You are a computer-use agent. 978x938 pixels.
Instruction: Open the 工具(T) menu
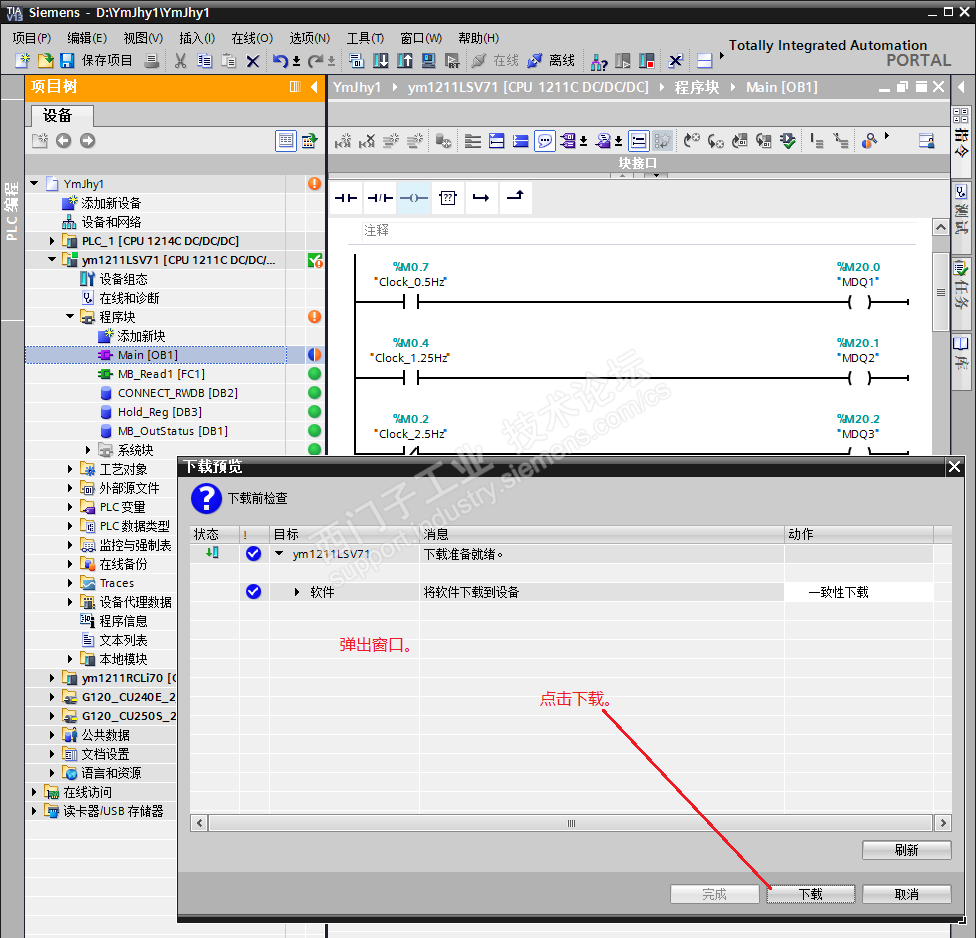pos(366,38)
